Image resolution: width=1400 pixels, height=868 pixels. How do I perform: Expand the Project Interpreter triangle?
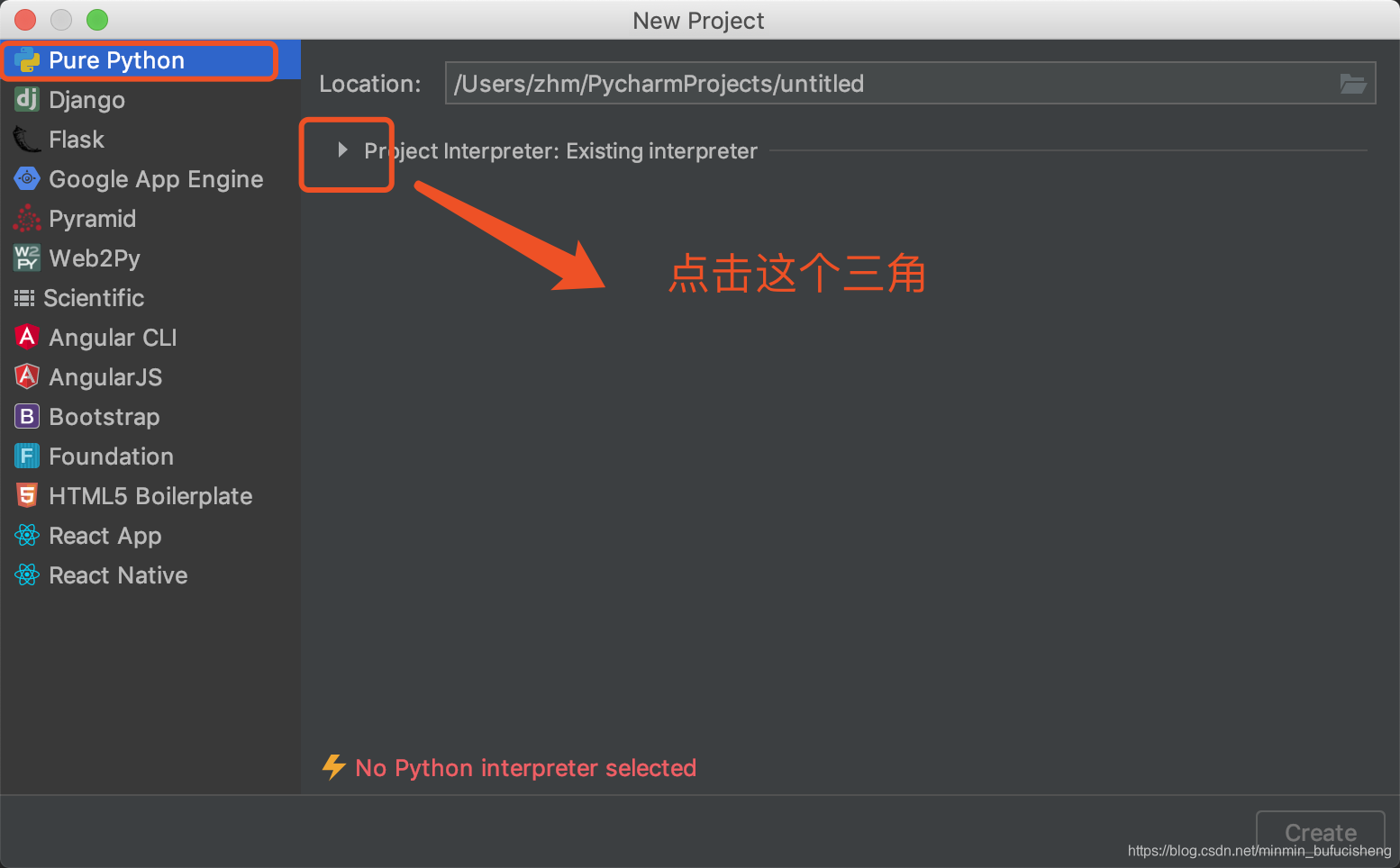tap(342, 150)
